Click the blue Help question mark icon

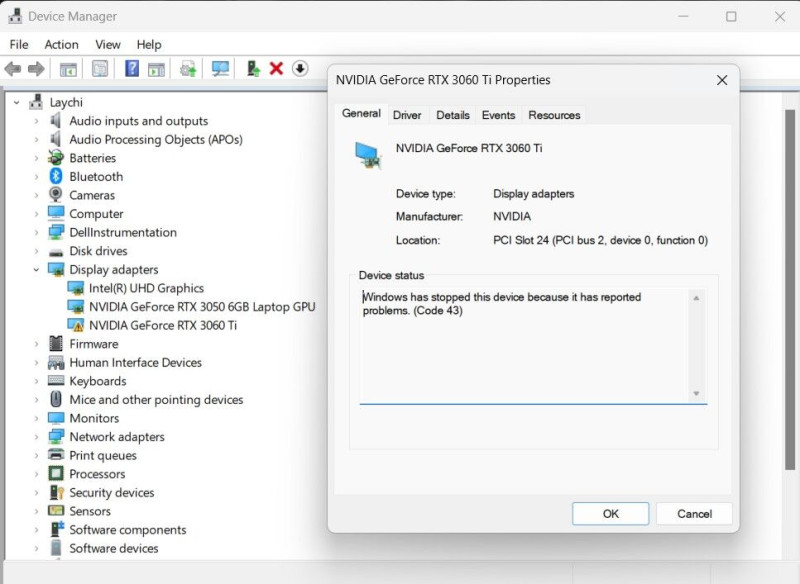132,68
